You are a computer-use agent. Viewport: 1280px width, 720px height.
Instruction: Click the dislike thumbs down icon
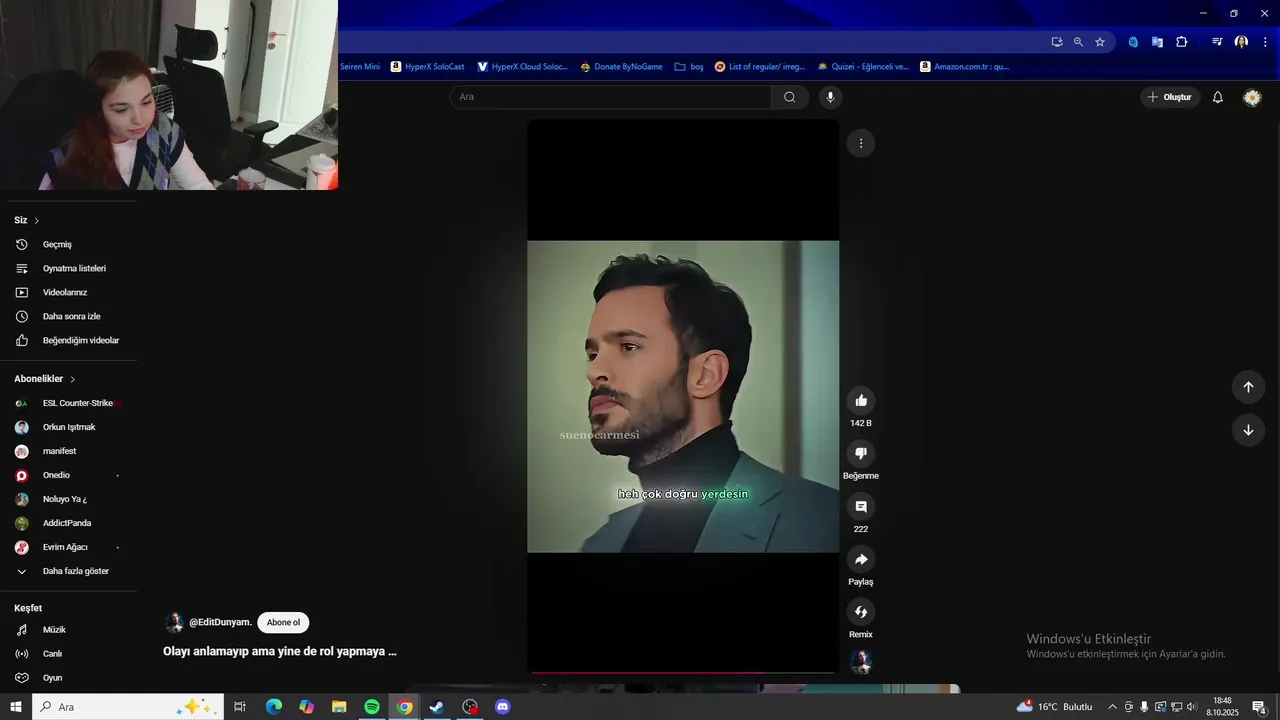click(x=861, y=454)
